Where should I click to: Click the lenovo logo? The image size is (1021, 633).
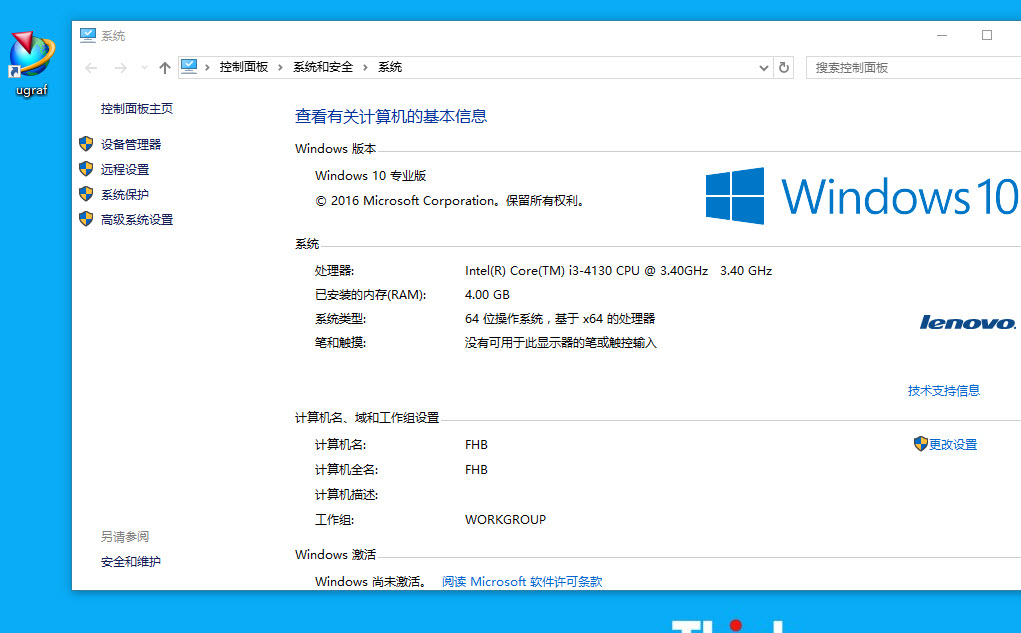point(967,322)
